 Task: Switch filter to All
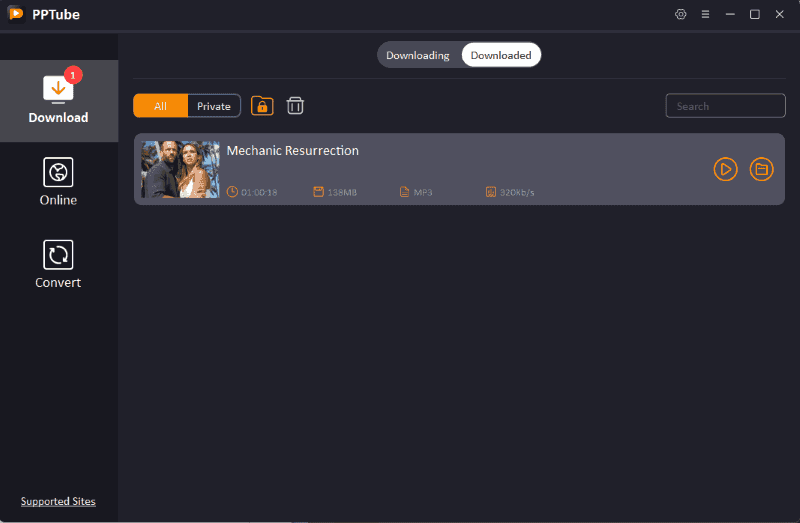pos(160,106)
